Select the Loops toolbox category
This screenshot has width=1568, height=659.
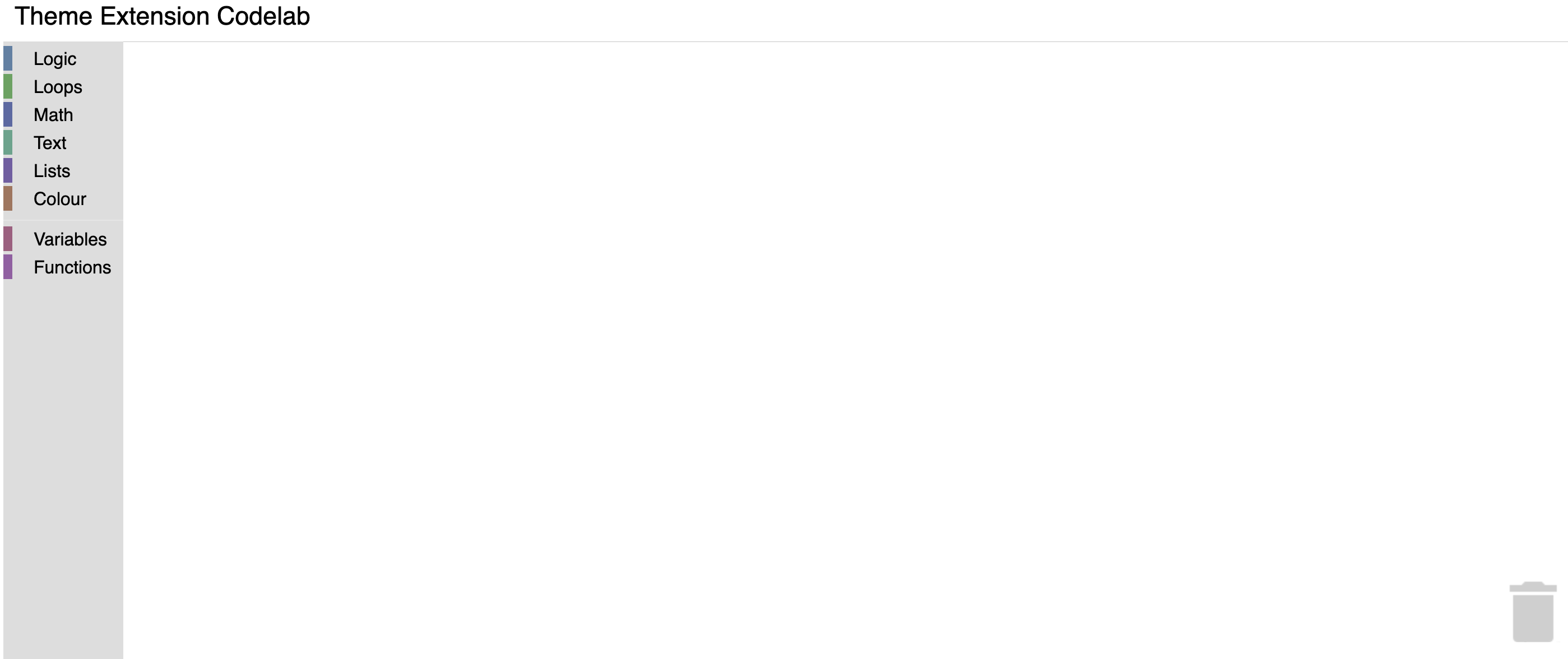[x=63, y=86]
